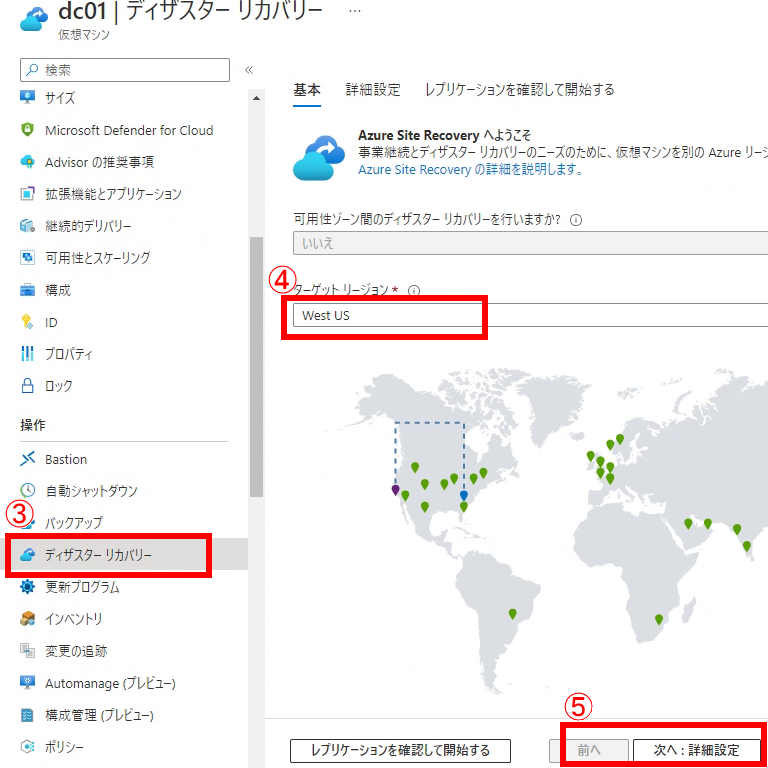The image size is (768, 768).
Task: Open Bastion menu item
Action: coord(66,459)
